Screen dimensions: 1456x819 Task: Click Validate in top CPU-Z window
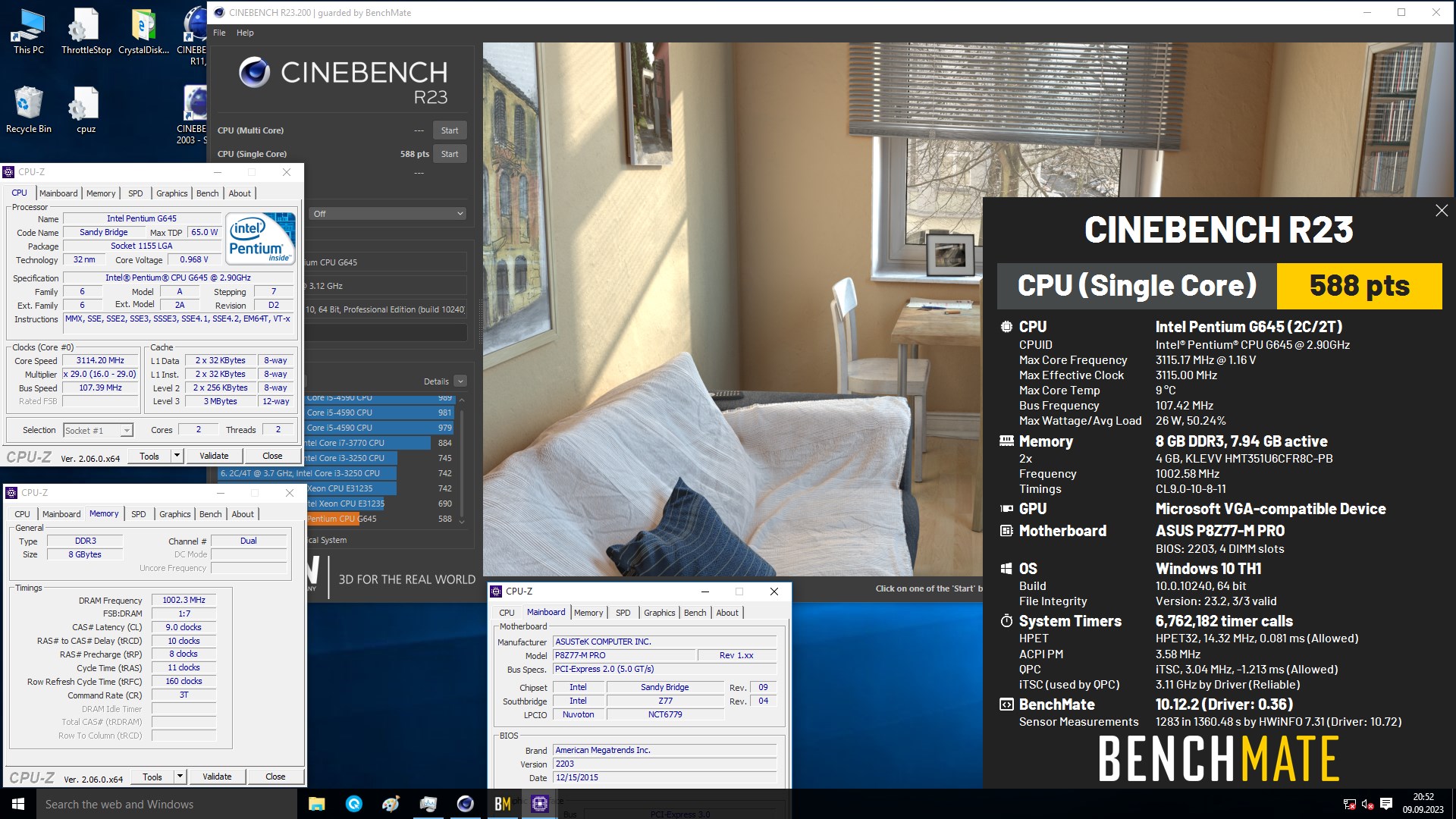click(214, 456)
